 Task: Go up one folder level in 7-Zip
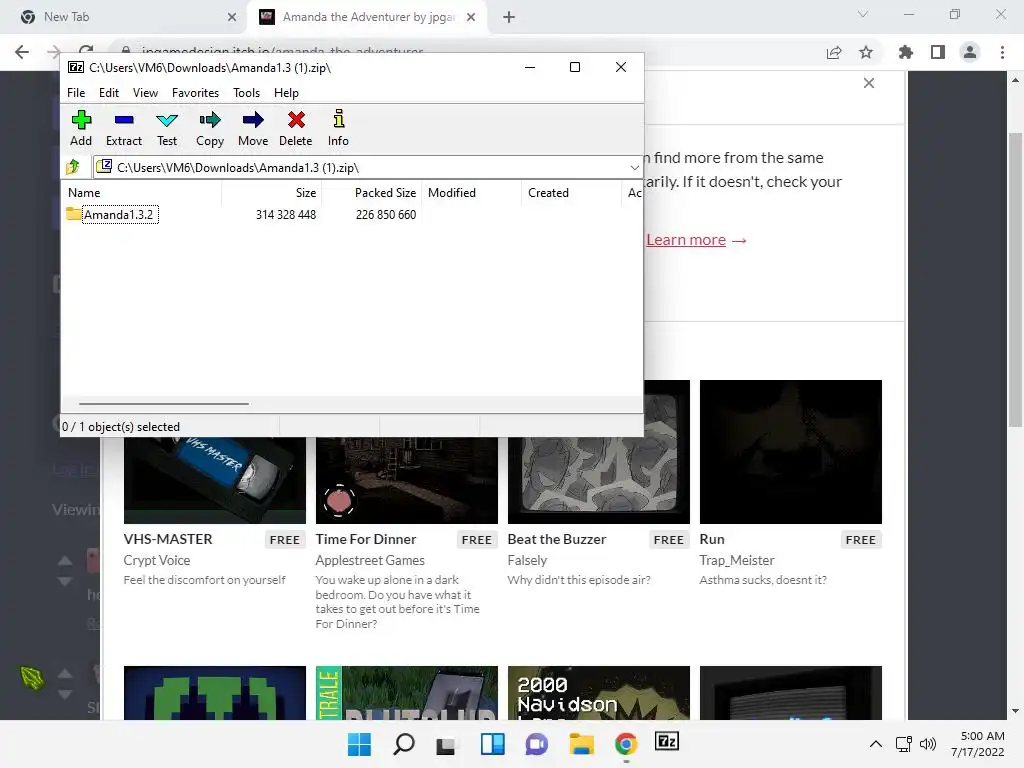(x=73, y=167)
